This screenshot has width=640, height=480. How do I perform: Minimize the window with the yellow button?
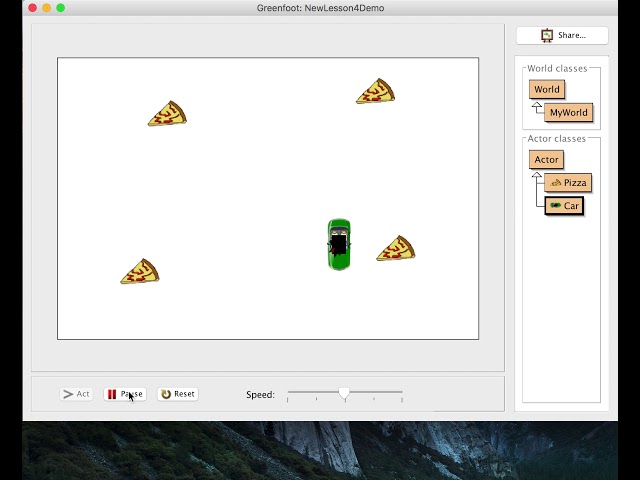pos(46,8)
